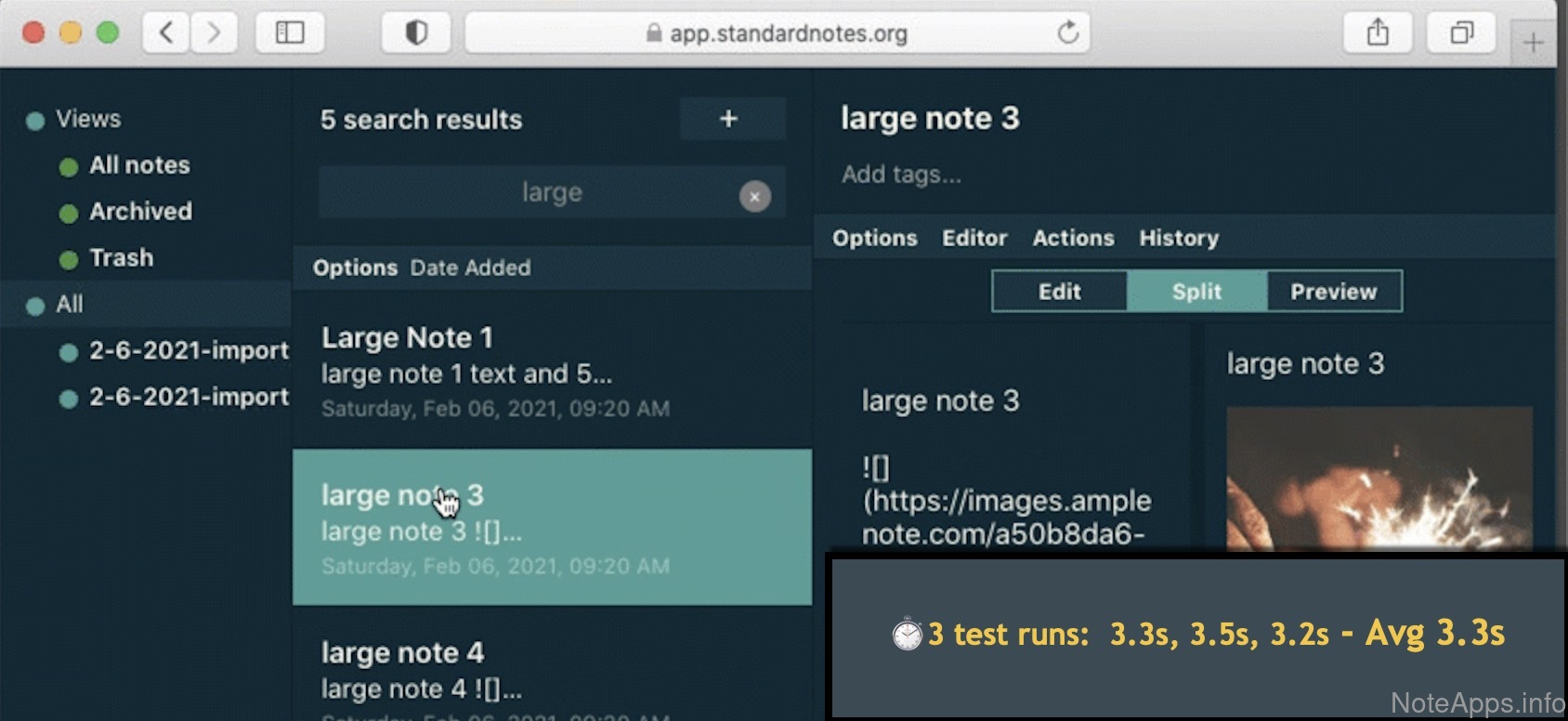
Task: Select the Split view mode
Action: tap(1196, 292)
